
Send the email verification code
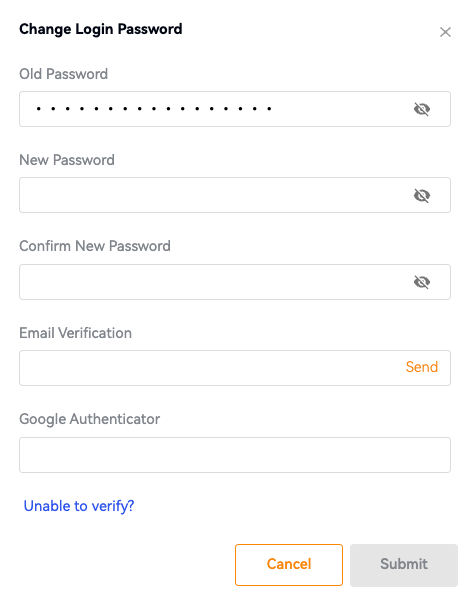[422, 367]
